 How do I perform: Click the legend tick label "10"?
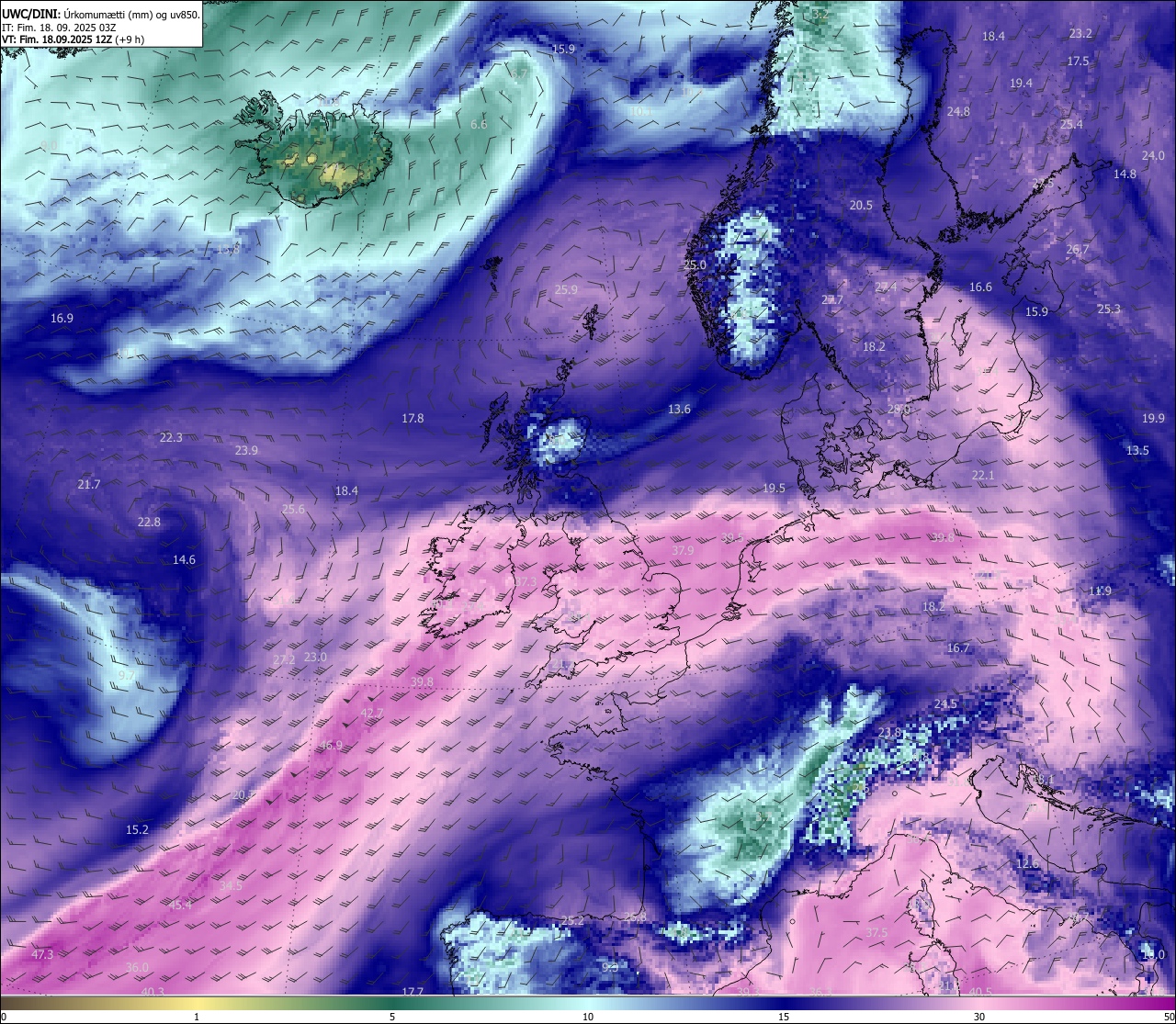tap(588, 1017)
